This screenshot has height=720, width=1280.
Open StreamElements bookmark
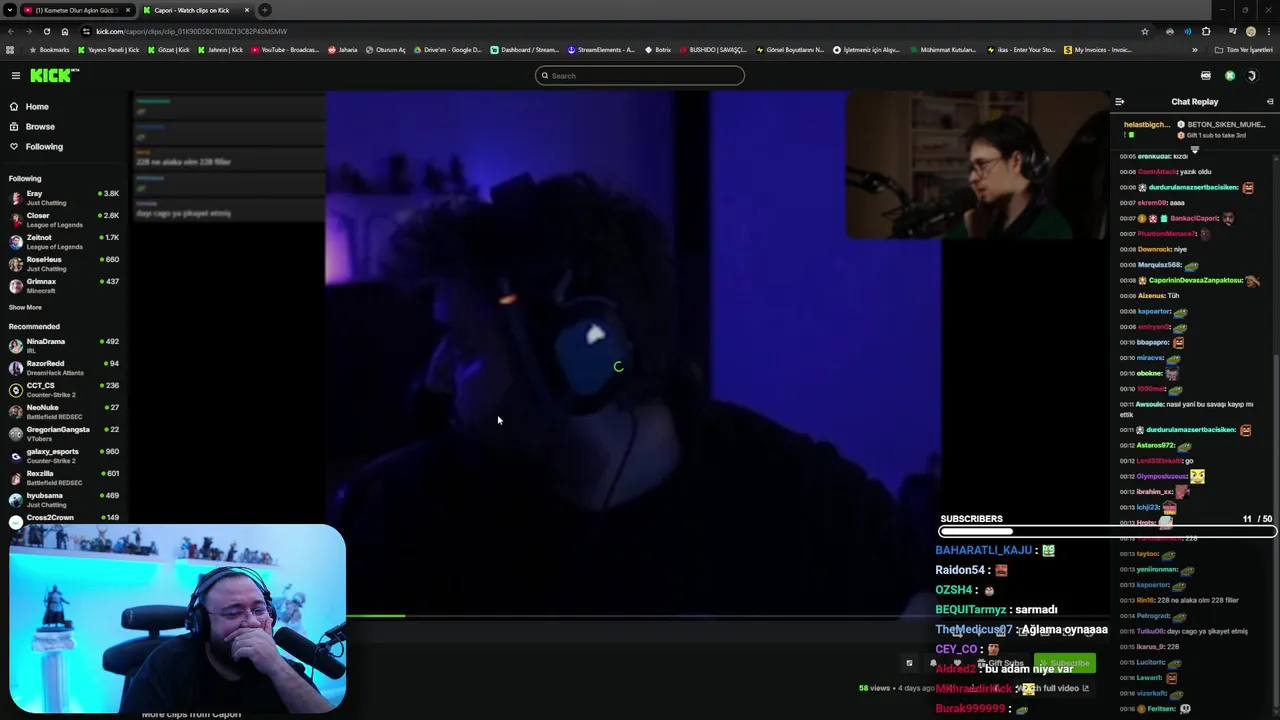[x=601, y=49]
